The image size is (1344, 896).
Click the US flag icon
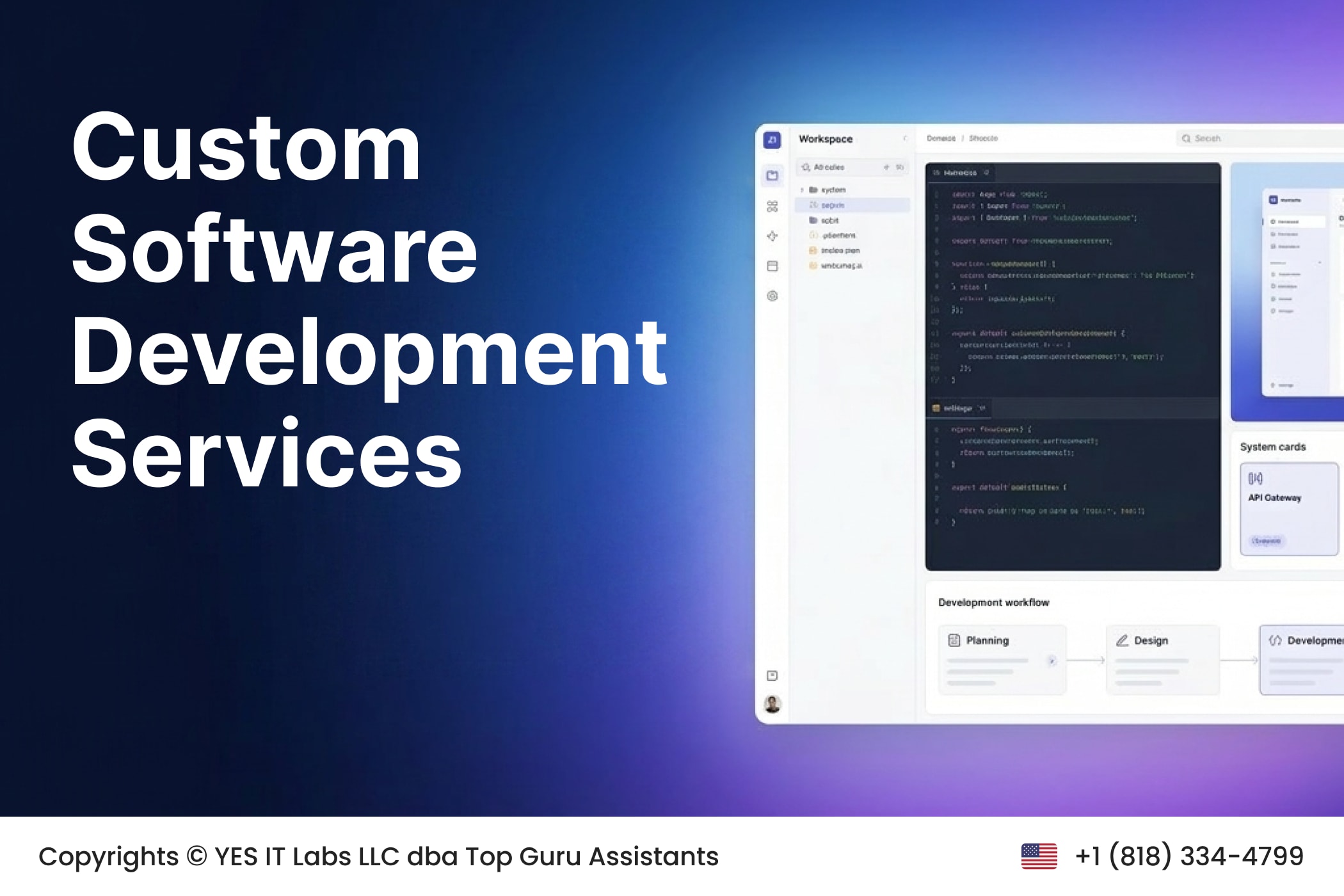point(1039,856)
